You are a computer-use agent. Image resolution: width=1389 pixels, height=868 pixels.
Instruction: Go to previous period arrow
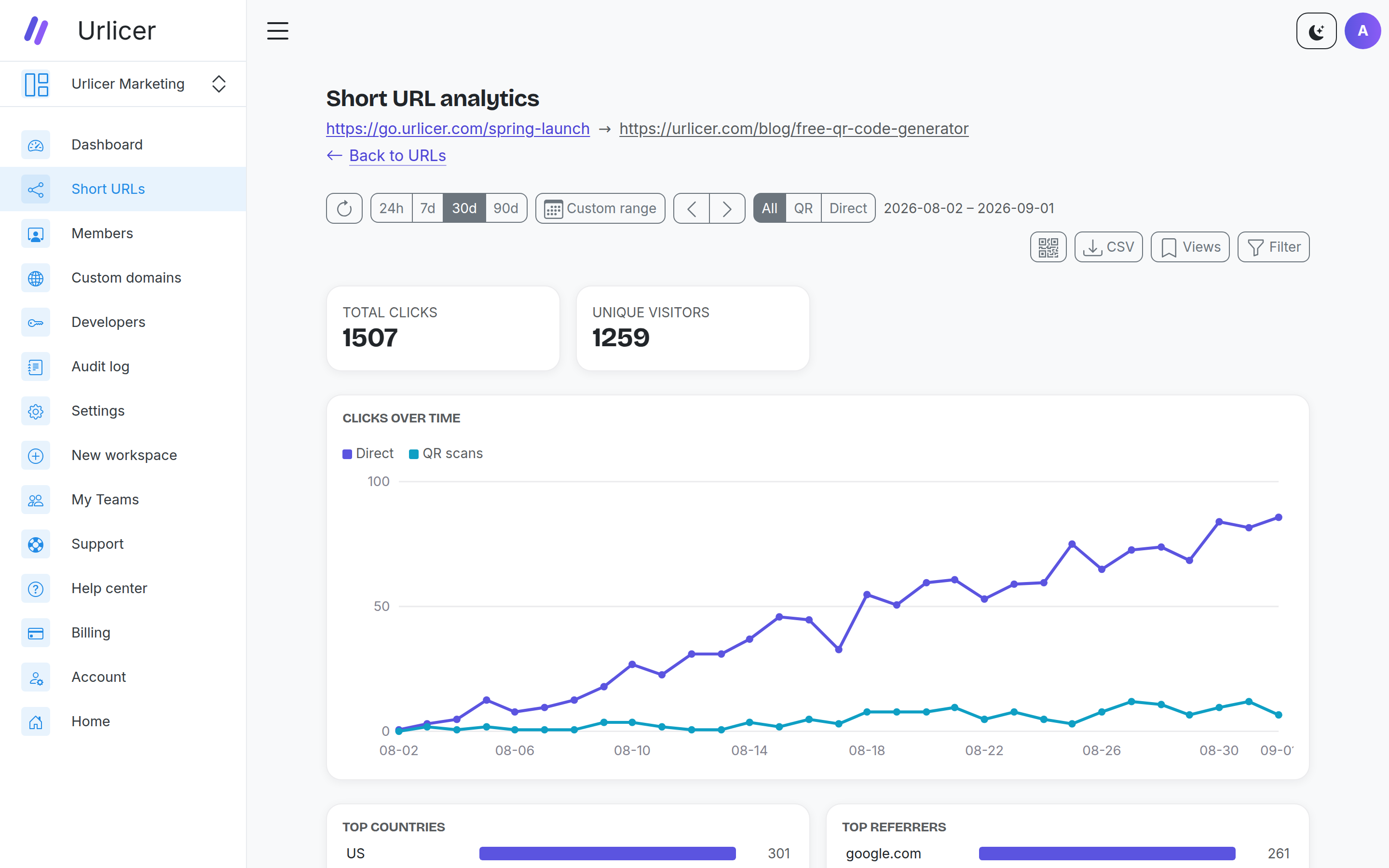point(692,208)
